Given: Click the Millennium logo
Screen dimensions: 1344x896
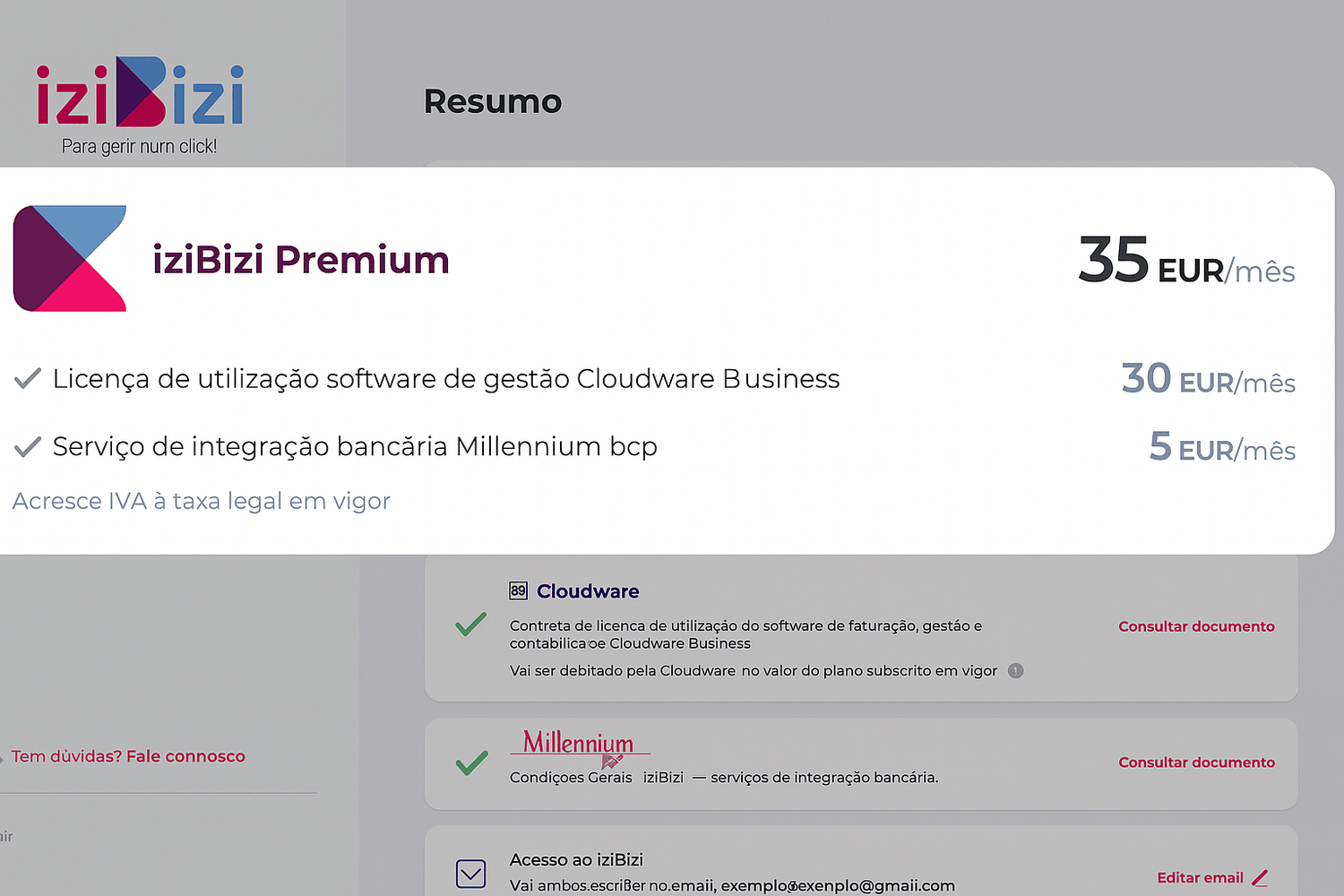Looking at the screenshot, I should [579, 744].
